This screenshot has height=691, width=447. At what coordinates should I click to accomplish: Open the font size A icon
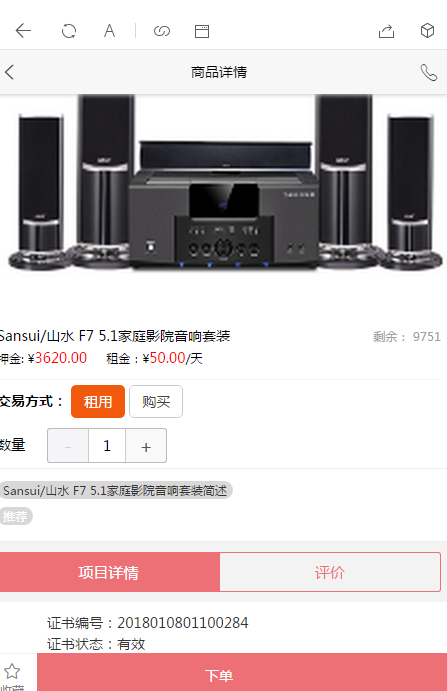(109, 31)
